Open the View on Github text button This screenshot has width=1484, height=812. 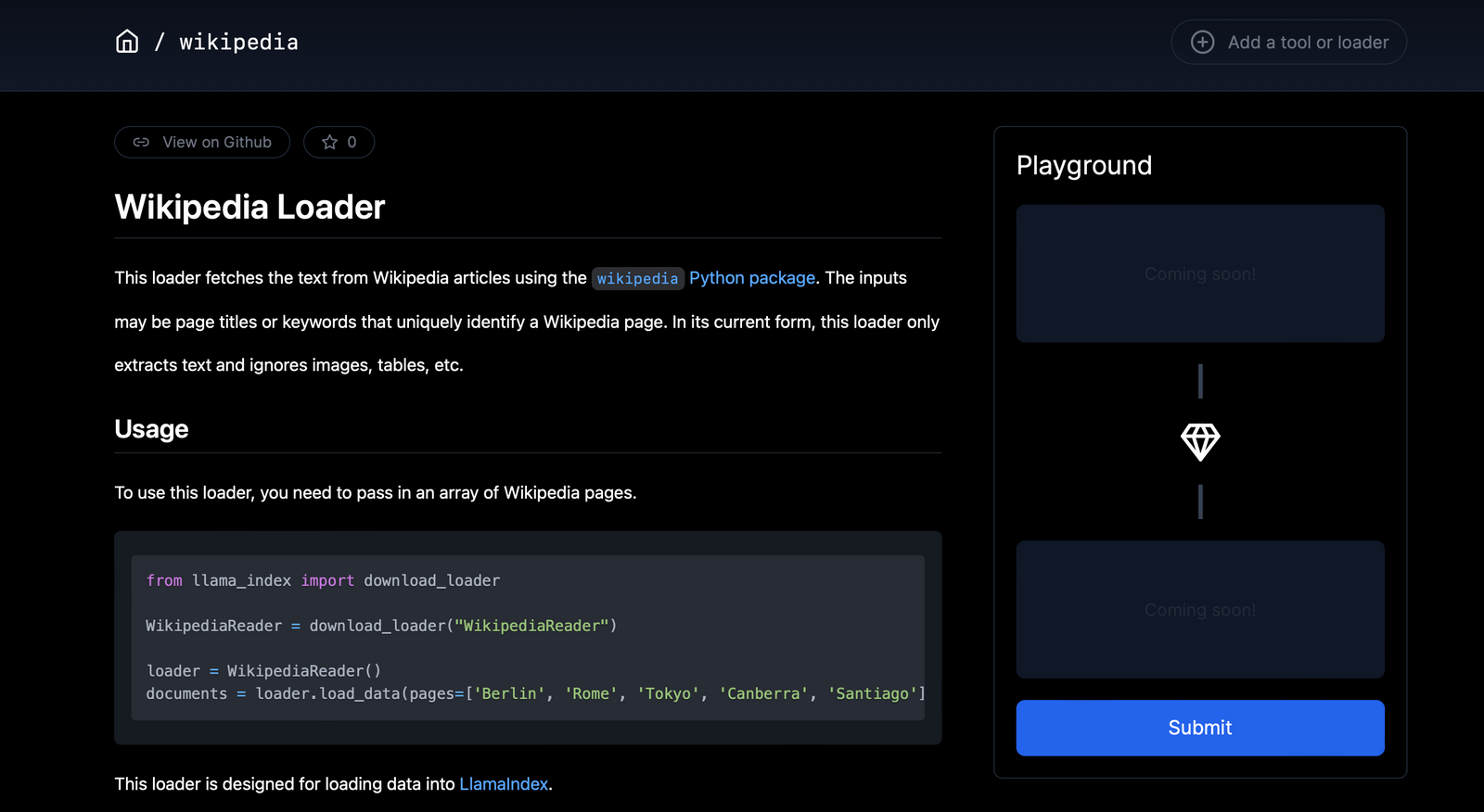pos(217,143)
